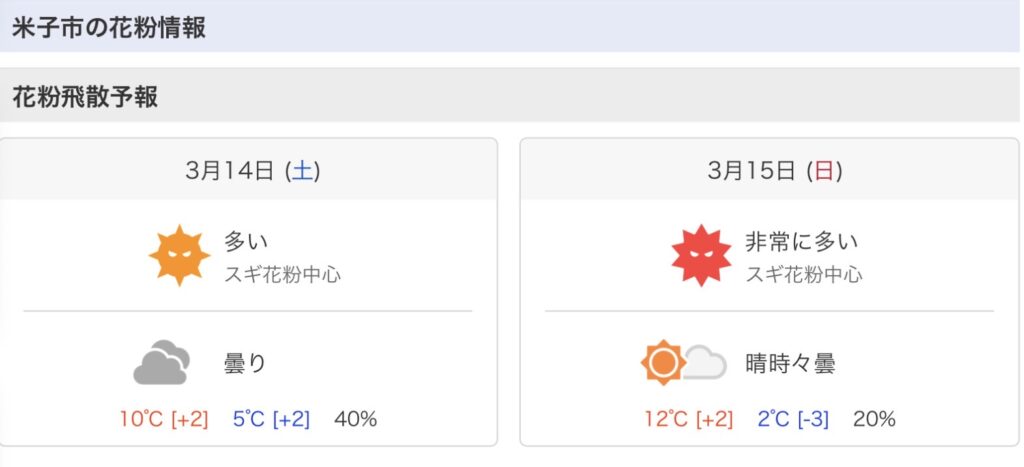The width and height of the screenshot is (1024, 467).
Task: Click the 花粉飛散予報 section heading
Action: tap(85, 97)
